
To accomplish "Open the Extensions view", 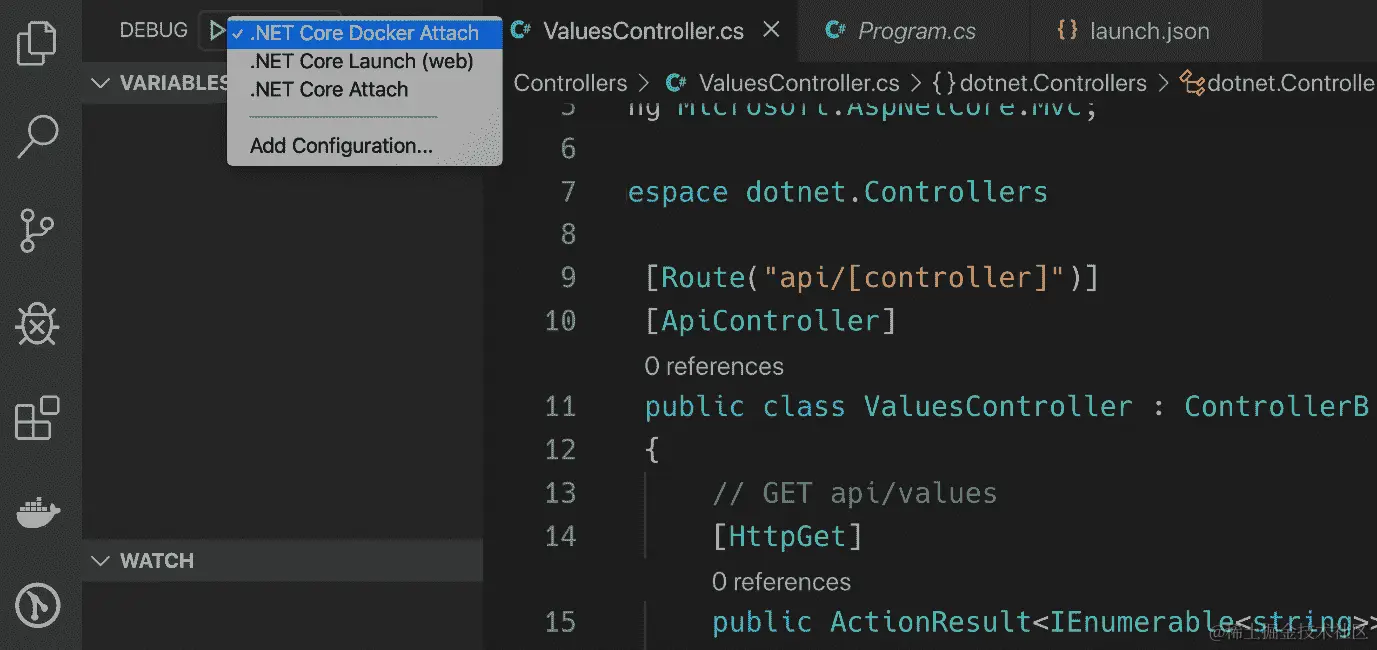I will tap(39, 418).
